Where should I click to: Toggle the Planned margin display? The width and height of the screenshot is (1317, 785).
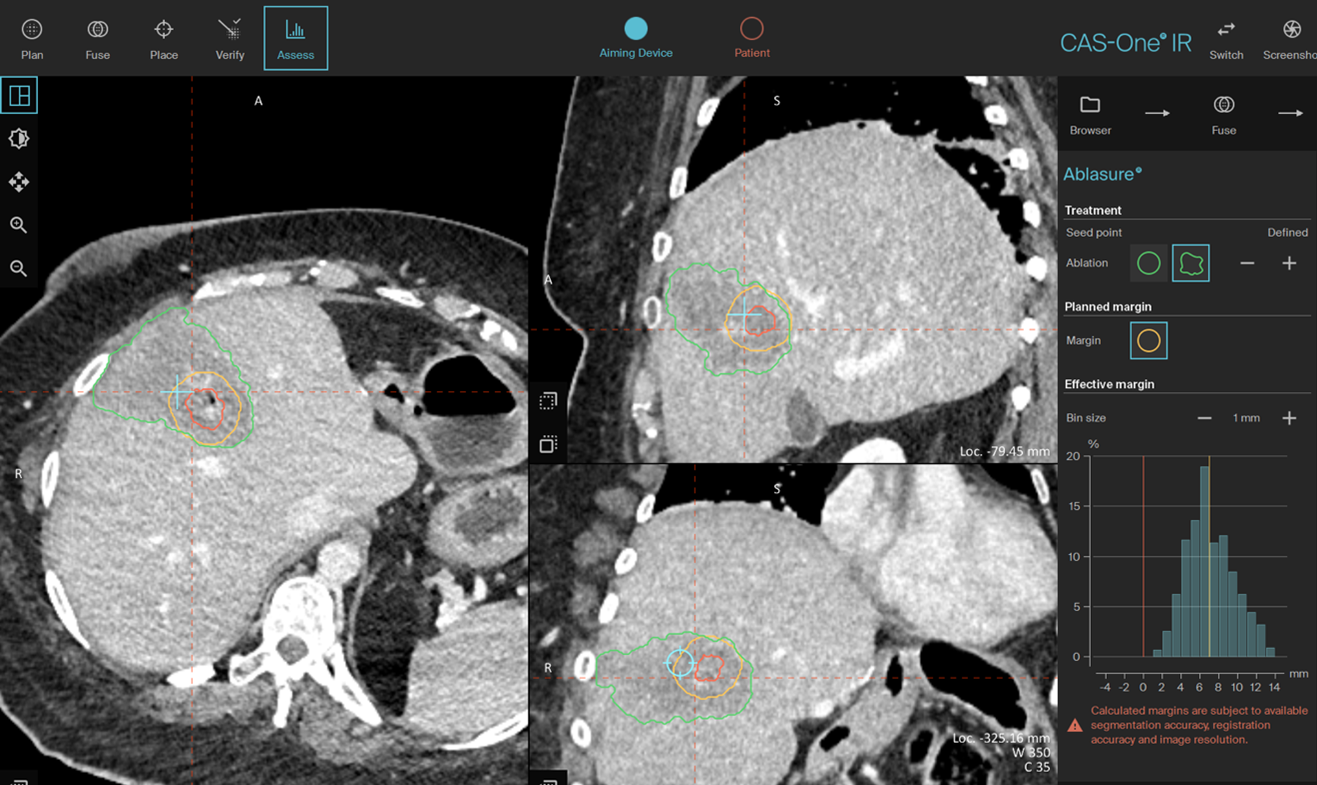[x=1148, y=340]
